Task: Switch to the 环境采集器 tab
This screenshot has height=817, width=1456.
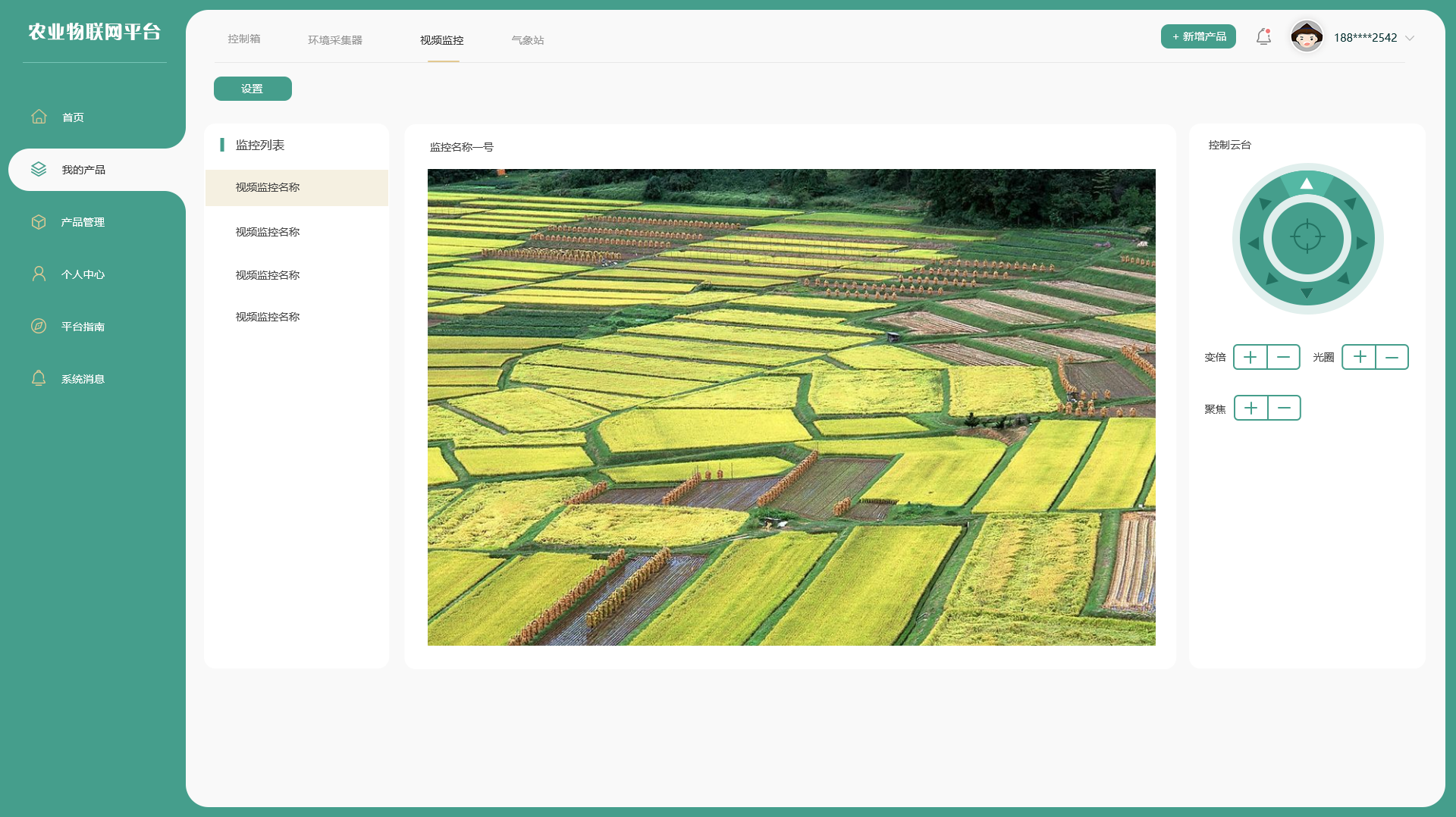Action: [x=334, y=40]
